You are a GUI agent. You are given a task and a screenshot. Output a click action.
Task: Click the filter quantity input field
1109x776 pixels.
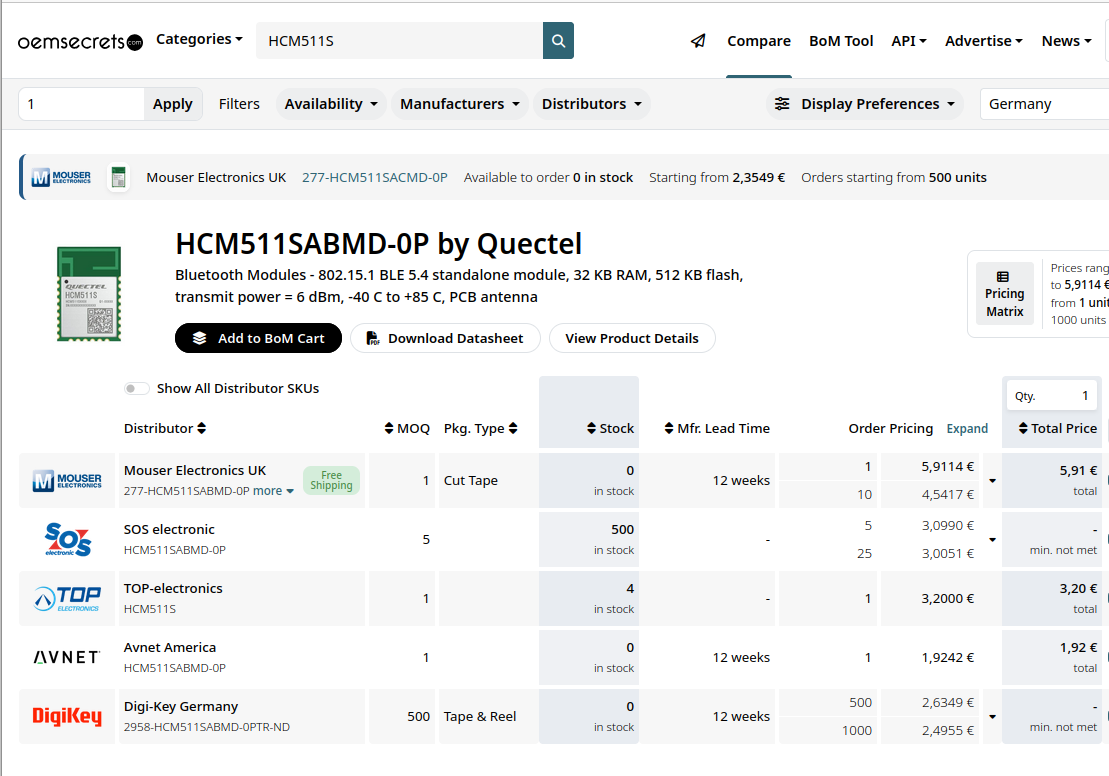tap(81, 104)
